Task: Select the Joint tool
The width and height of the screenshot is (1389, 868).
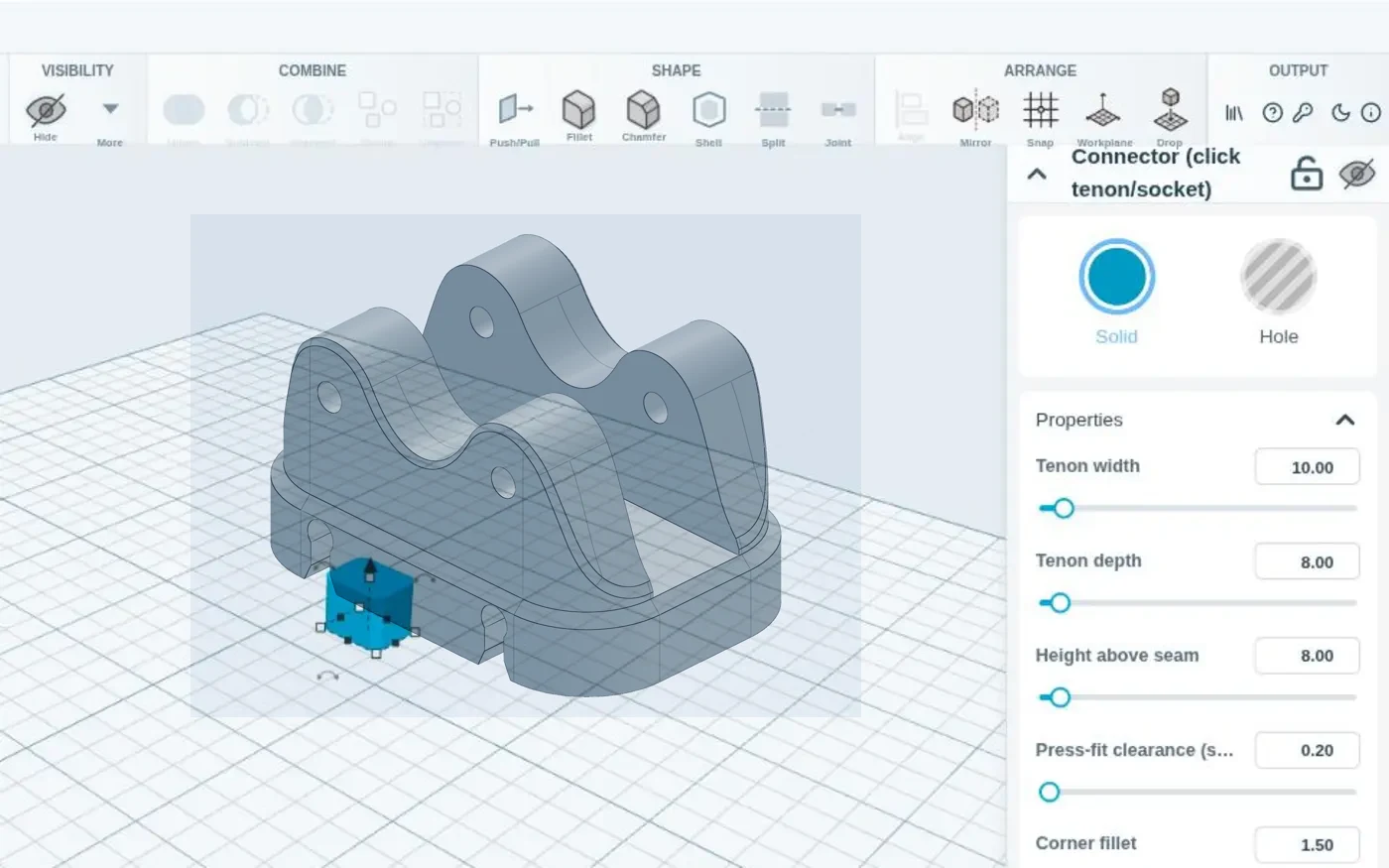Action: 837,118
